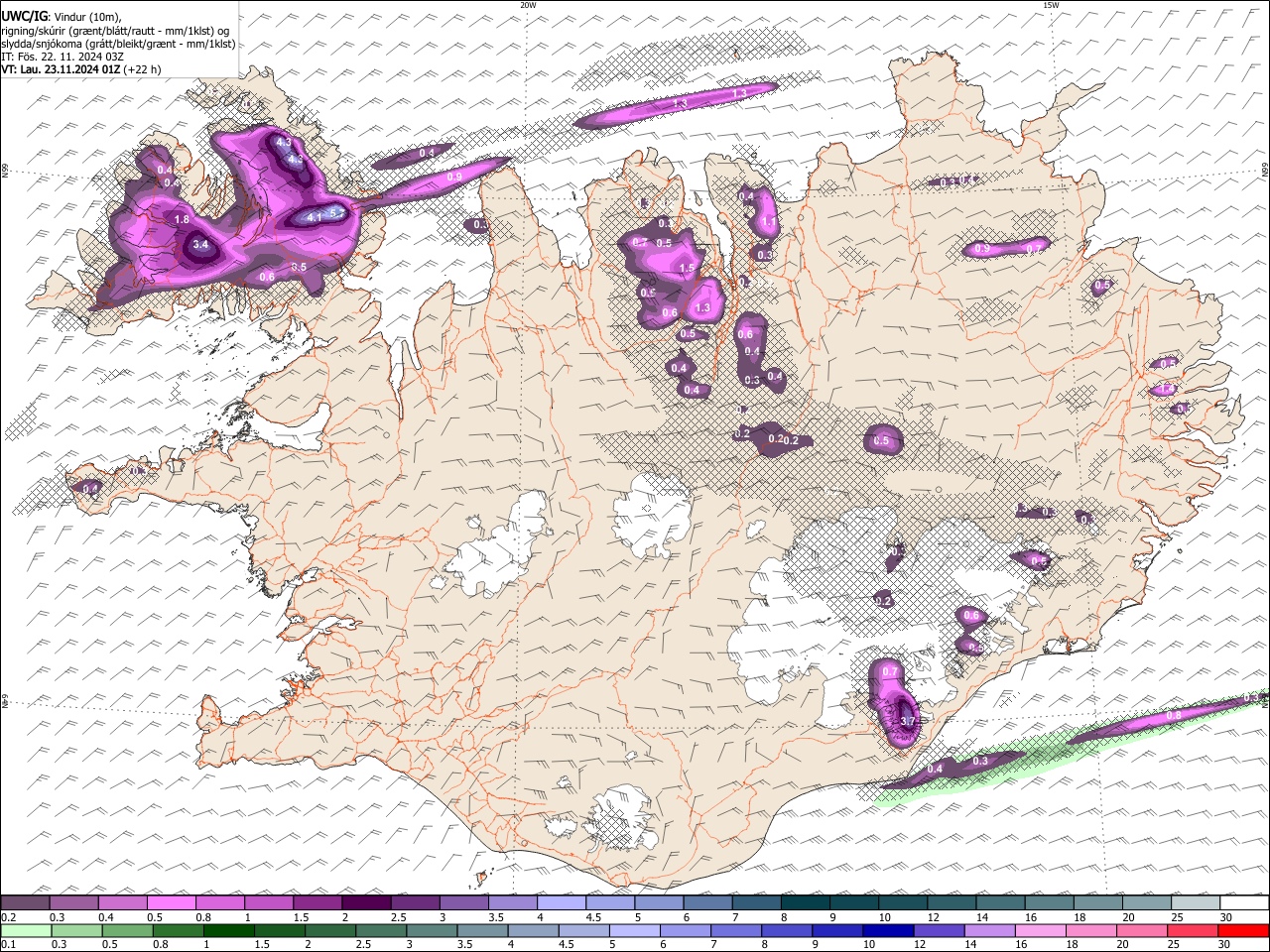Pick the violet swatch labeled 12 in the lower legend
Image resolution: width=1270 pixels, height=952 pixels.
click(x=939, y=930)
